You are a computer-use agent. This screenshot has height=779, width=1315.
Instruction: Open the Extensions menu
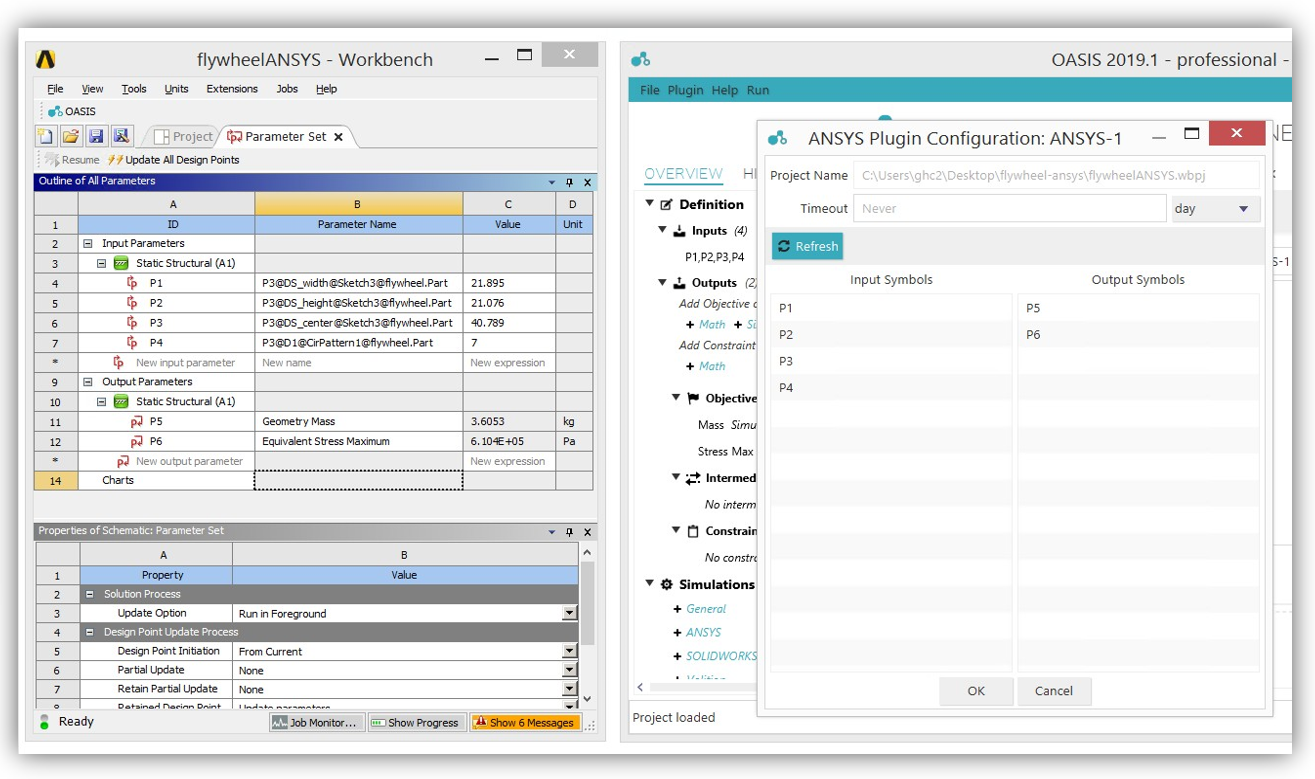pos(232,89)
